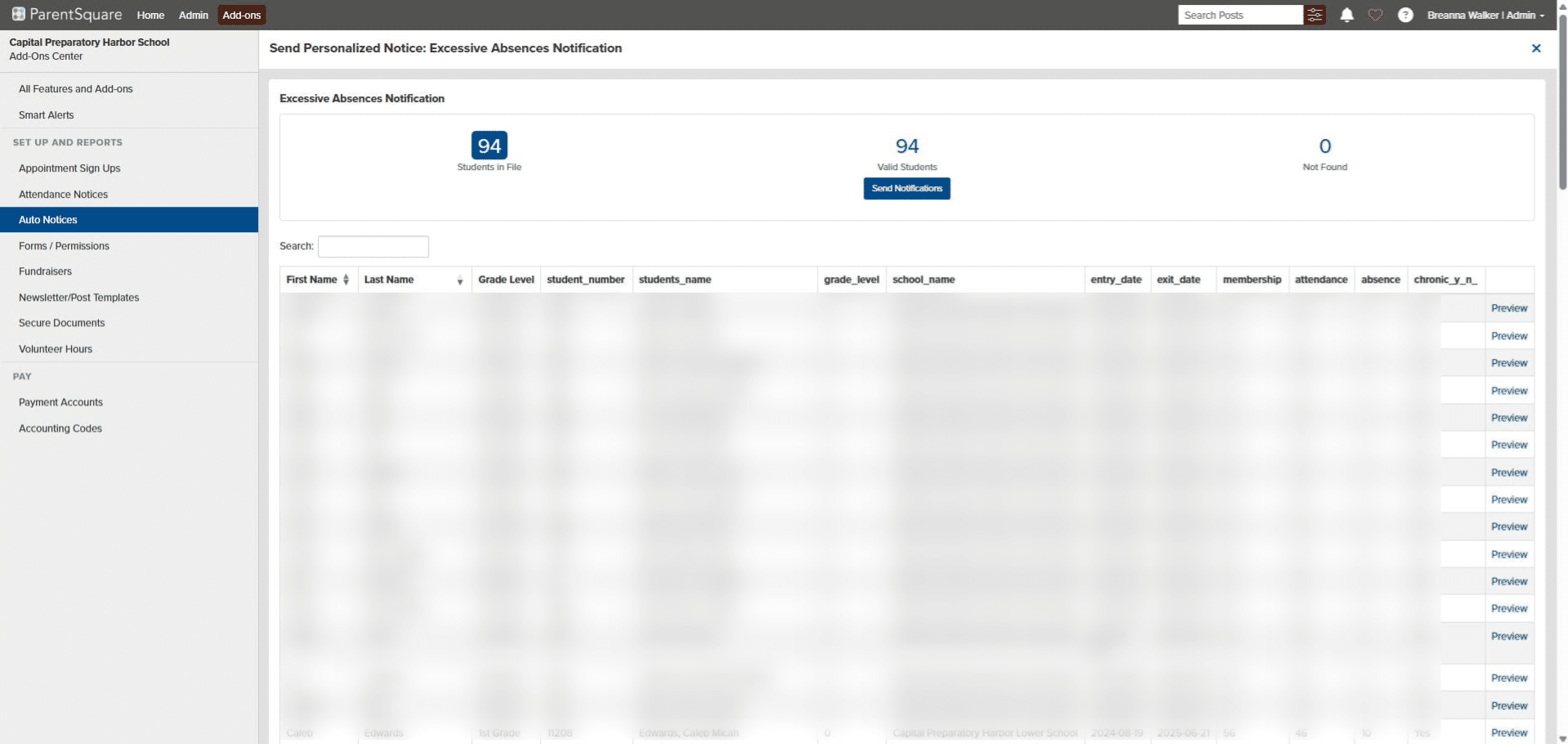Image resolution: width=1568 pixels, height=744 pixels.
Task: Select All Features and Add-ons
Action: tap(76, 89)
